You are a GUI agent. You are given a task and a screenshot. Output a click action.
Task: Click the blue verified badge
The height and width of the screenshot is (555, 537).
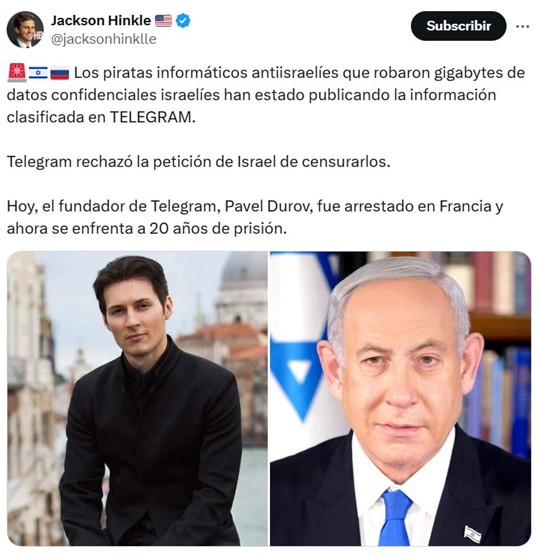pos(183,21)
